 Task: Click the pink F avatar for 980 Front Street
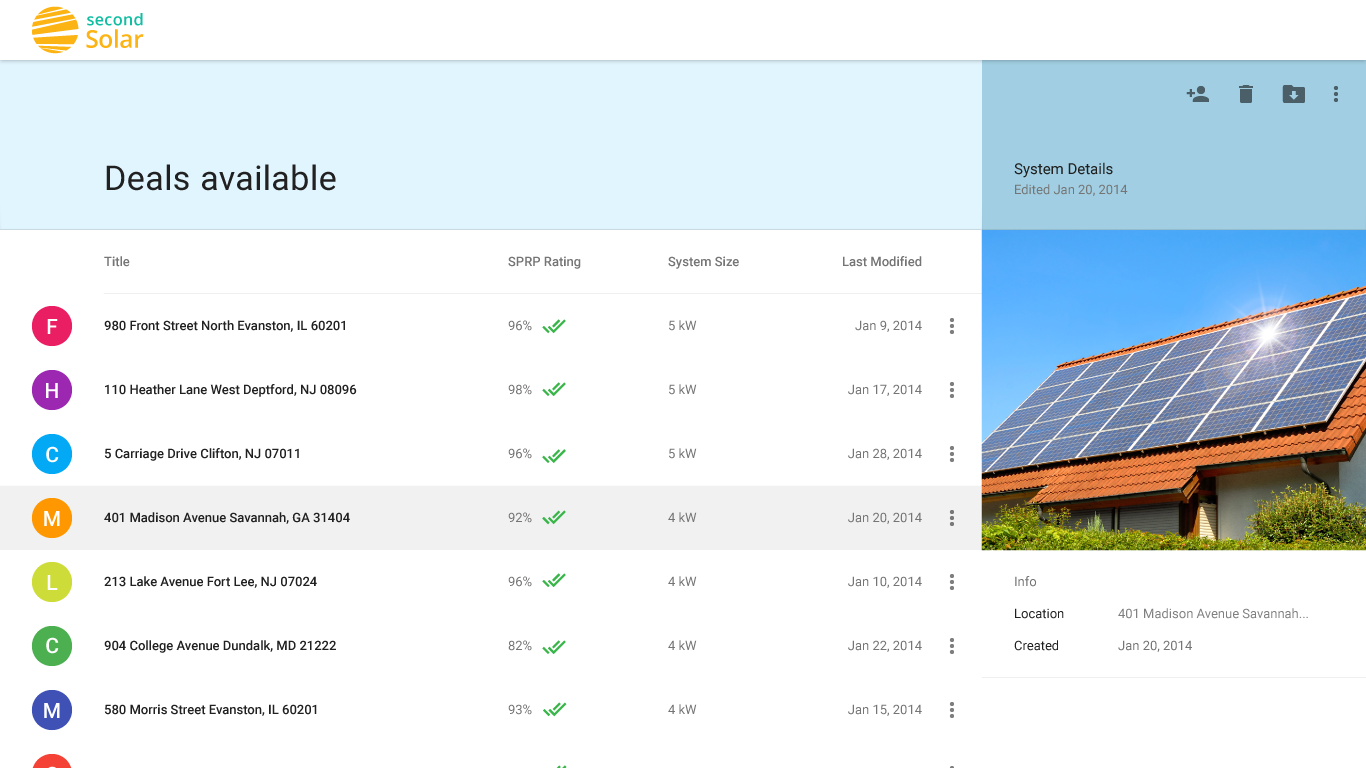coord(52,326)
